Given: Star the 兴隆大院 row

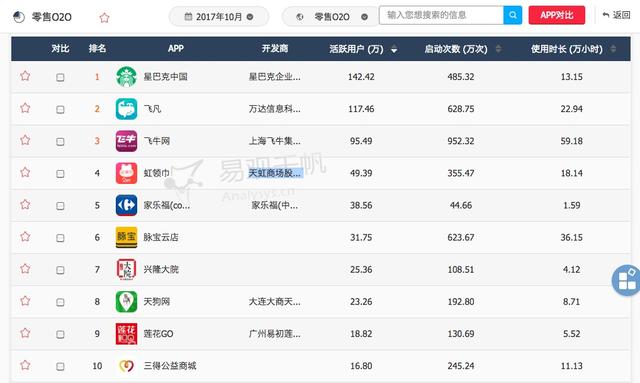Looking at the screenshot, I should click(25, 269).
